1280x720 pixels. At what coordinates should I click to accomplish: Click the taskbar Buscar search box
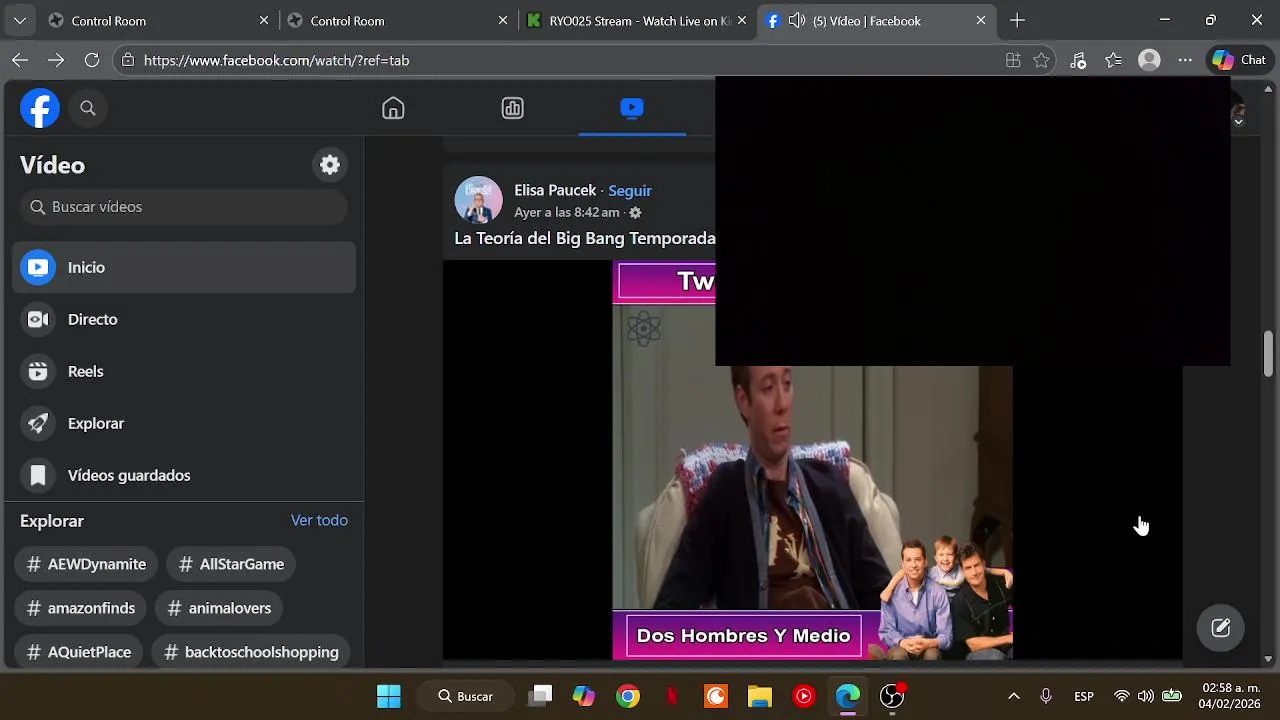point(466,696)
